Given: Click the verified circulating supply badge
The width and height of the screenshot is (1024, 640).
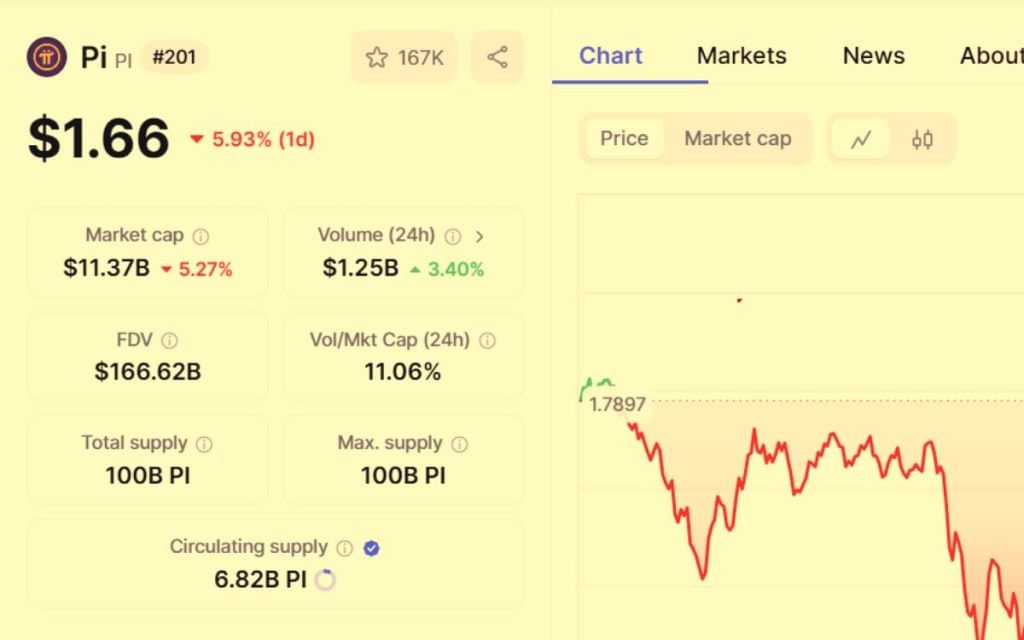Looking at the screenshot, I should pyautogui.click(x=372, y=548).
